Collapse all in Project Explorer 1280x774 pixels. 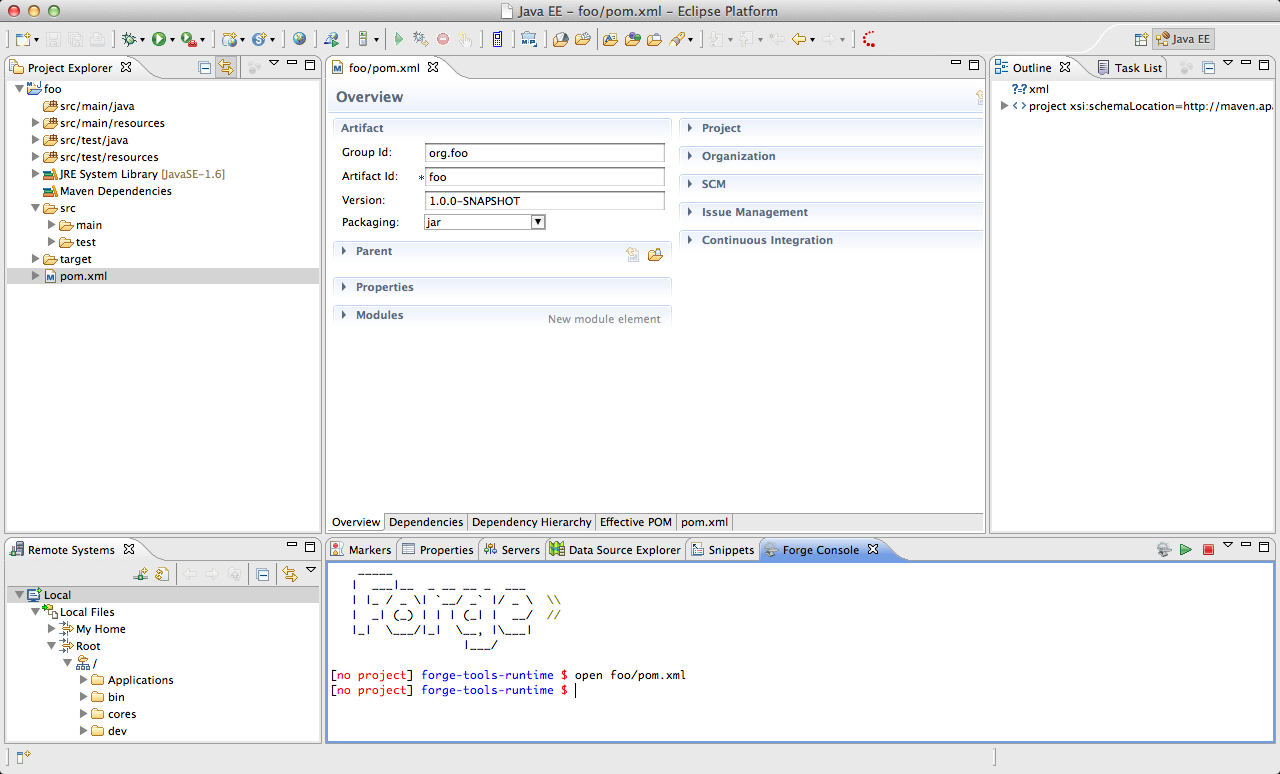[205, 67]
